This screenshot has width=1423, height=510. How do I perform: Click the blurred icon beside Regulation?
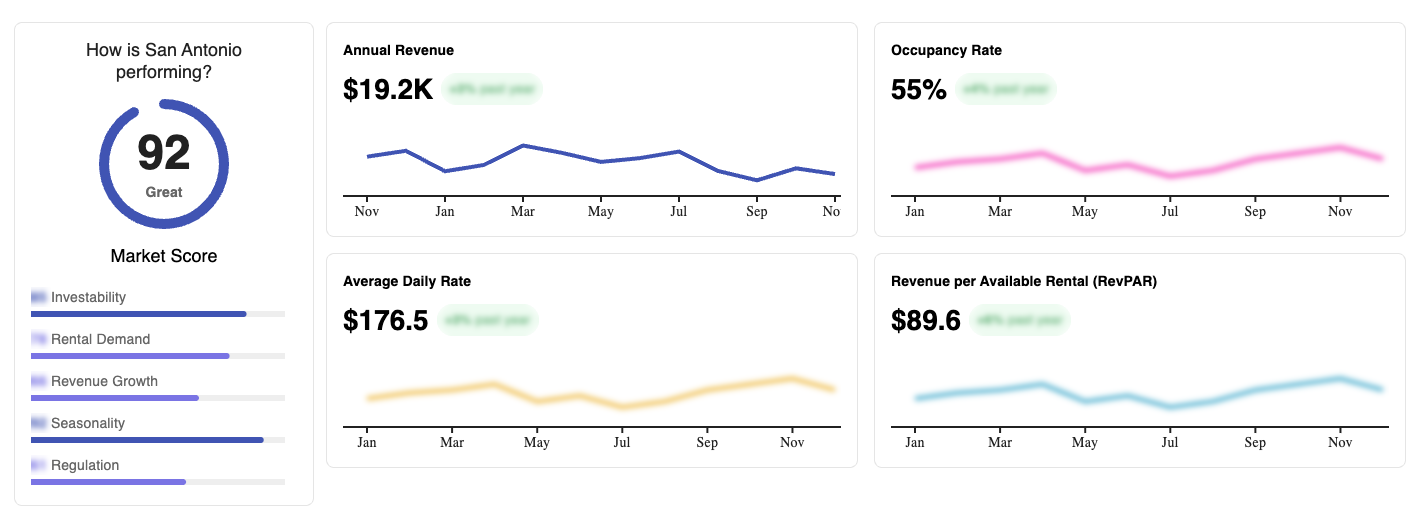tap(39, 465)
